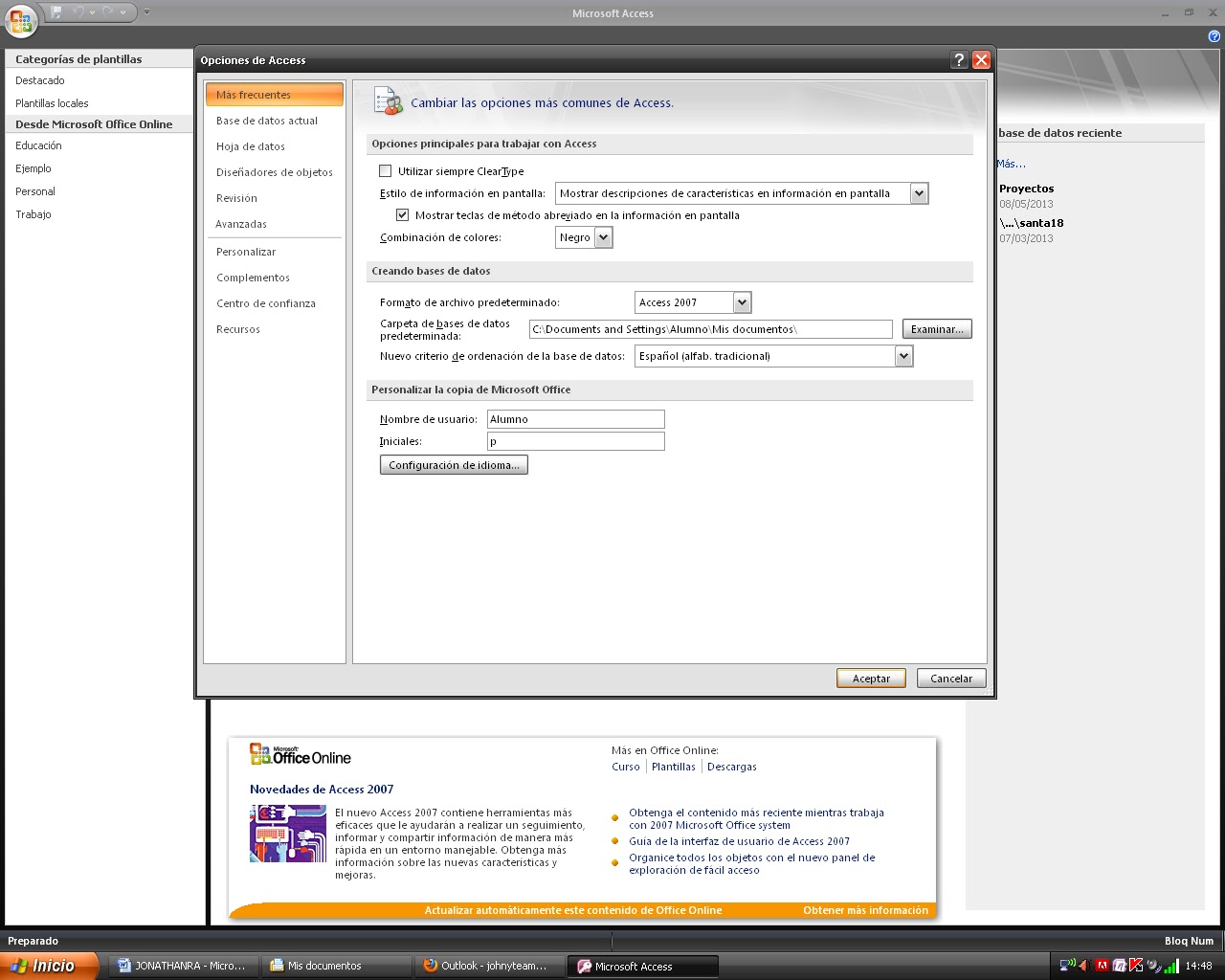This screenshot has height=980, width=1225.
Task: Select Educación template category
Action: [38, 145]
